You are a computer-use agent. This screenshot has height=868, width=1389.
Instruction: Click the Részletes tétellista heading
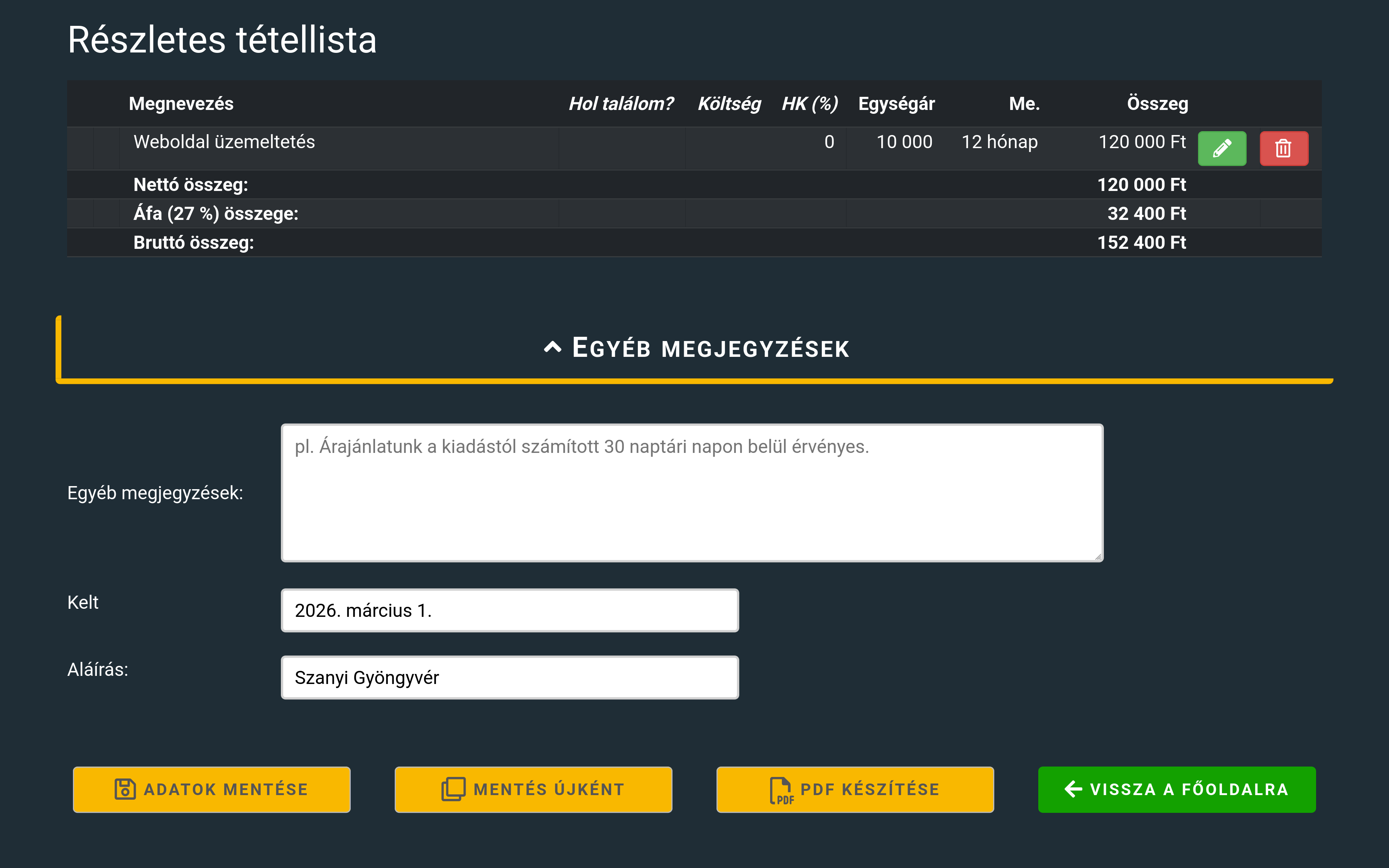click(222, 40)
